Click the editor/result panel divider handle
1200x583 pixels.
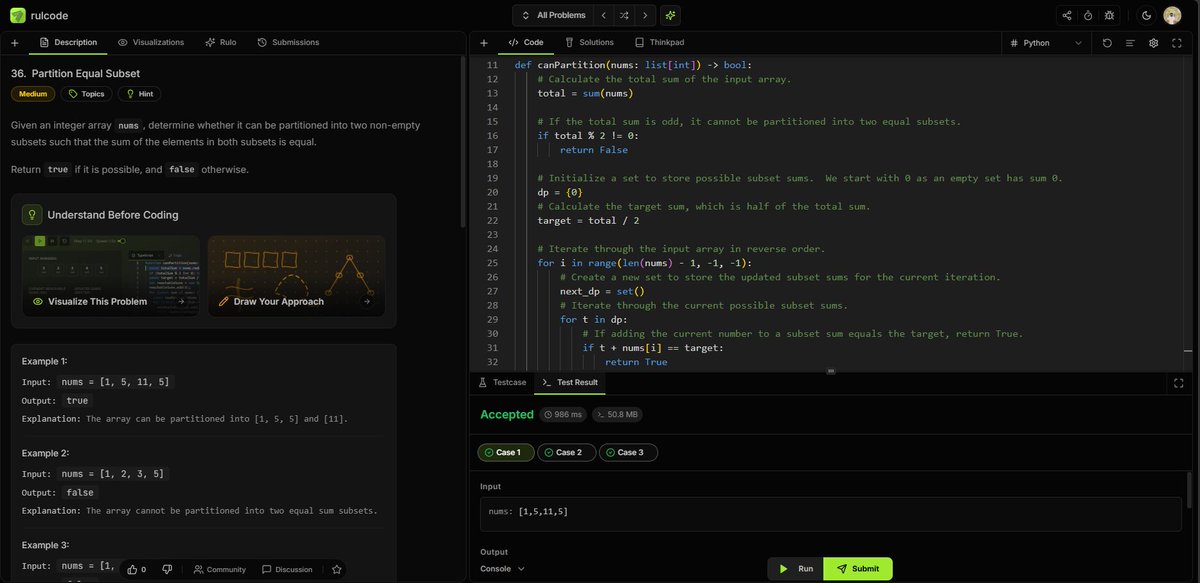[x=830, y=370]
